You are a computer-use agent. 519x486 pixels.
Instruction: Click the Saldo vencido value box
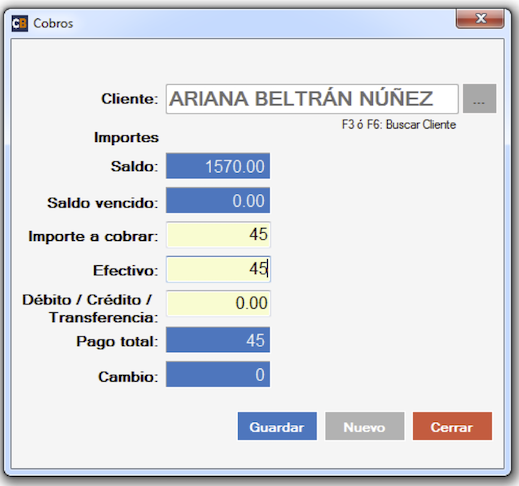tap(218, 200)
